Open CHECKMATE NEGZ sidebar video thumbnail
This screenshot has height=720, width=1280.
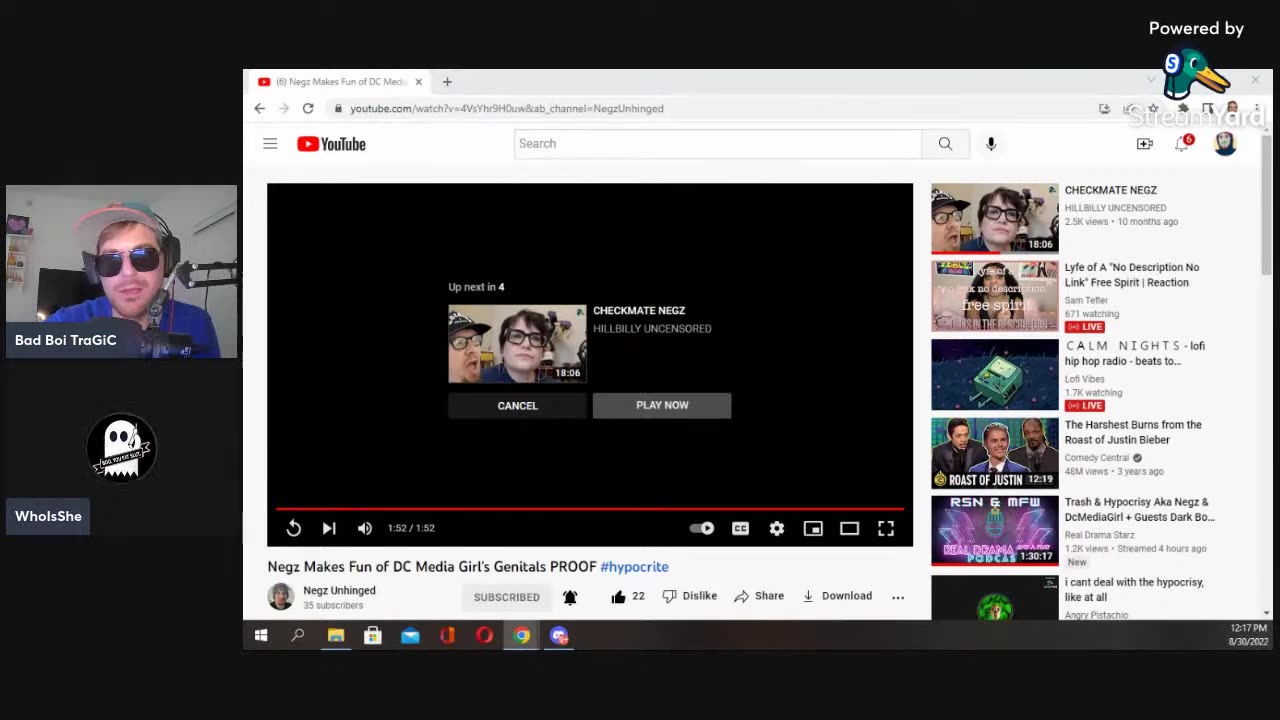tap(995, 218)
